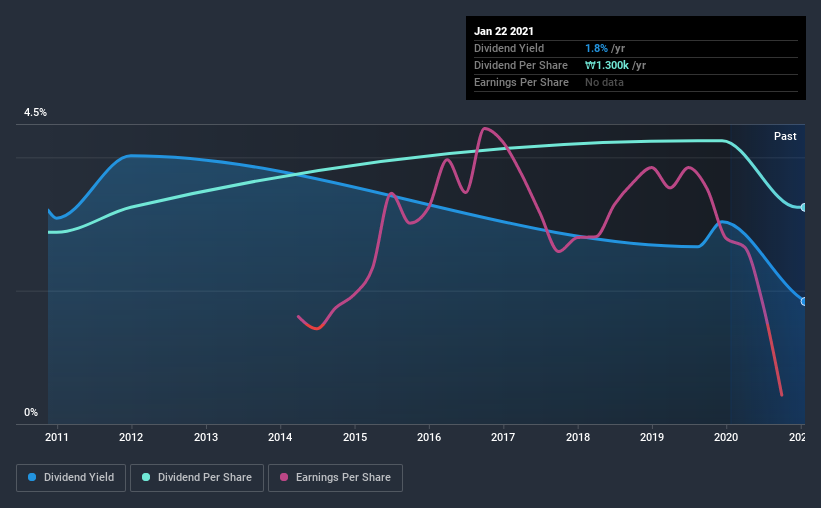Viewport: 821px width, 508px height.
Task: Click the teal Dividend Per Share legend dot
Action: click(146, 477)
